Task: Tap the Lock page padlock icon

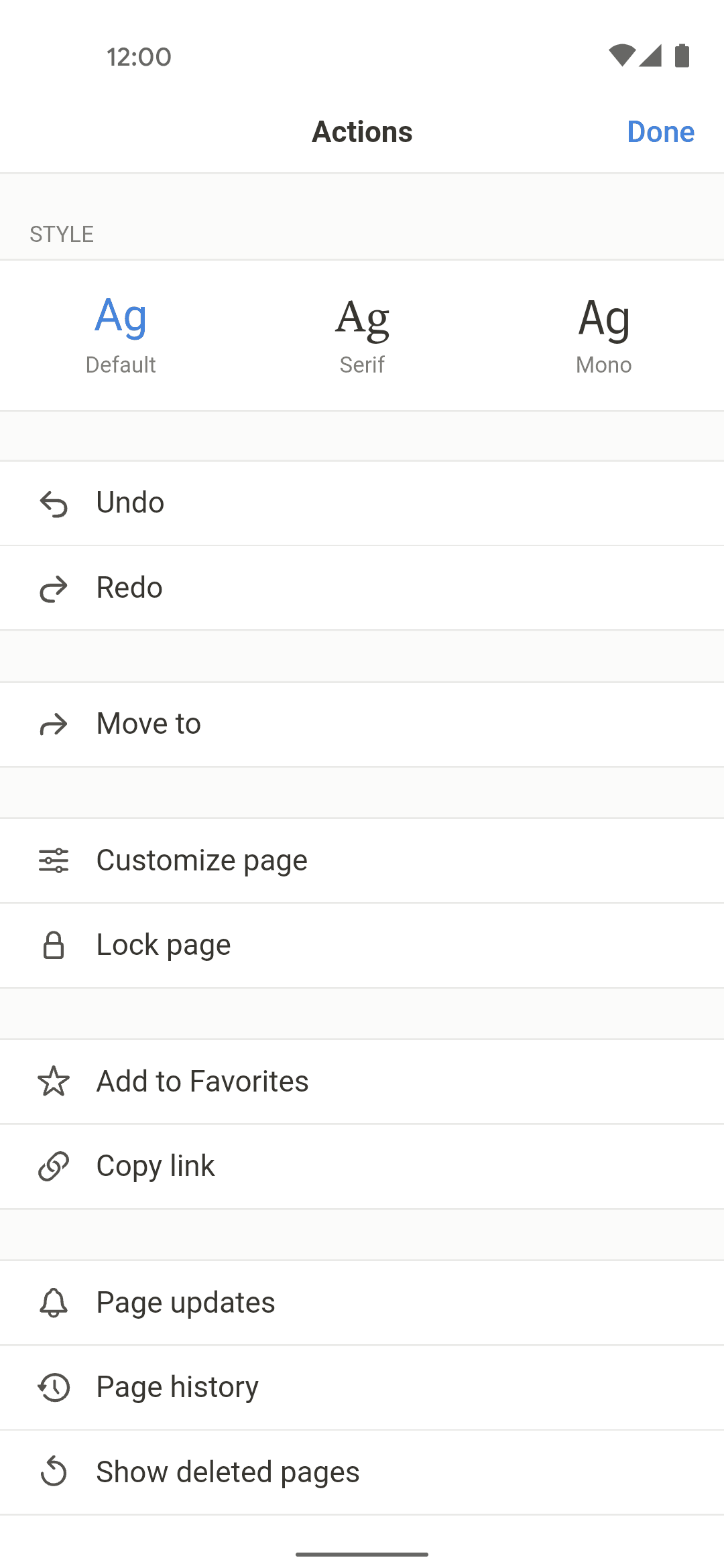Action: coord(54,945)
